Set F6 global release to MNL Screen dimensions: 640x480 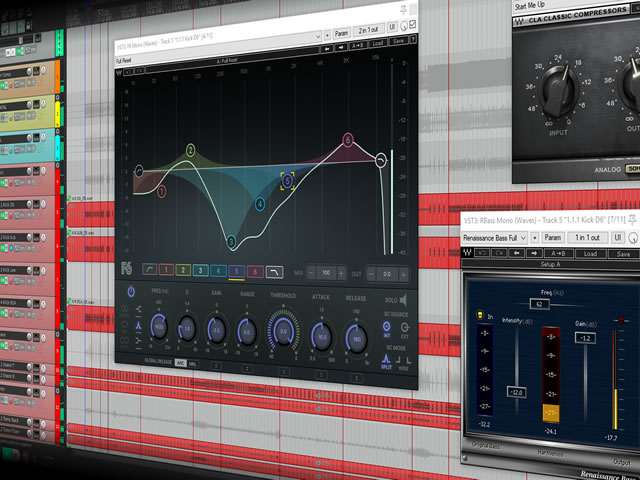(x=192, y=364)
